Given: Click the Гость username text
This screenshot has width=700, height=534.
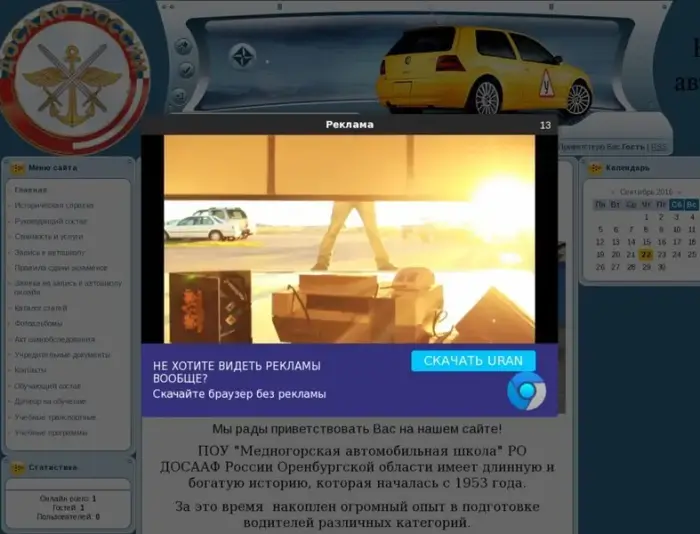Looking at the screenshot, I should pos(633,147).
